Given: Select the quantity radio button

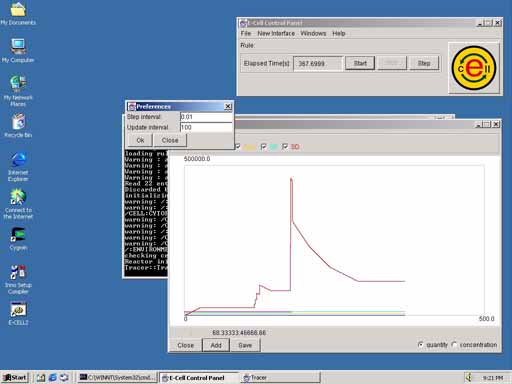Looking at the screenshot, I should pos(421,345).
